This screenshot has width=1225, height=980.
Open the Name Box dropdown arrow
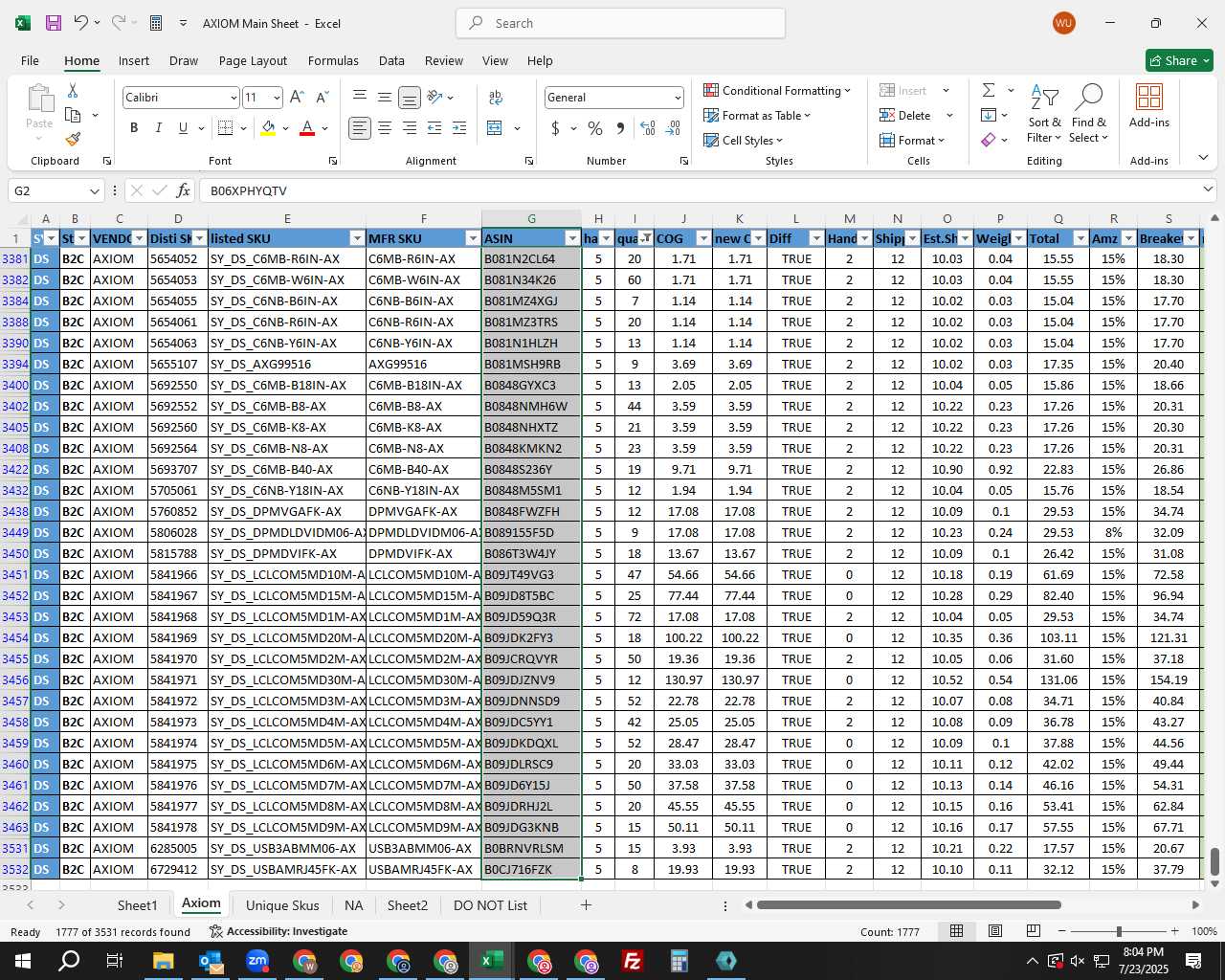[94, 190]
